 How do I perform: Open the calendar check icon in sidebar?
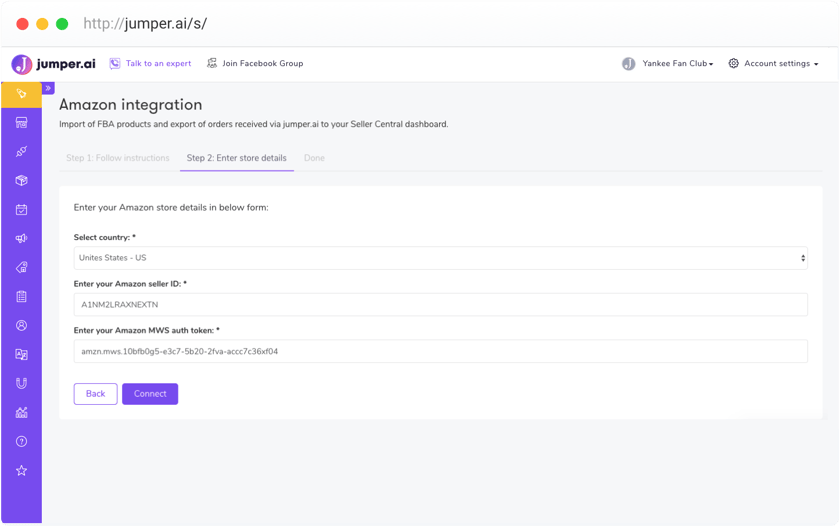(21, 210)
